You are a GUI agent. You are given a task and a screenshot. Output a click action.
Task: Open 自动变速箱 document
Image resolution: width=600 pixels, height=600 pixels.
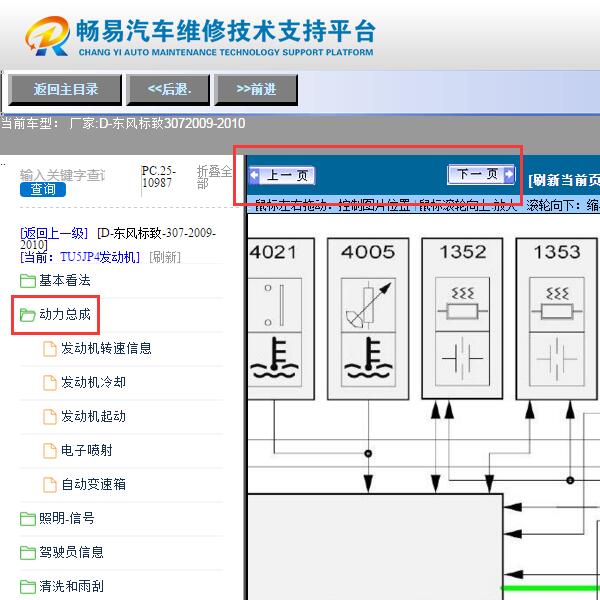pyautogui.click(x=93, y=485)
